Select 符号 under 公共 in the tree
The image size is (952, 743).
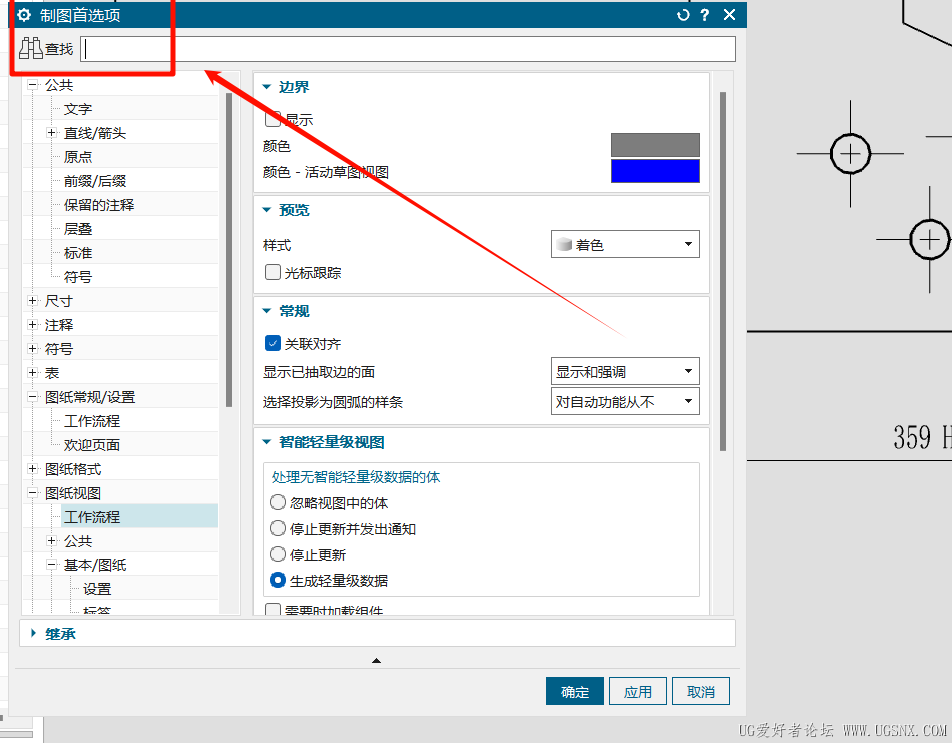pos(78,277)
